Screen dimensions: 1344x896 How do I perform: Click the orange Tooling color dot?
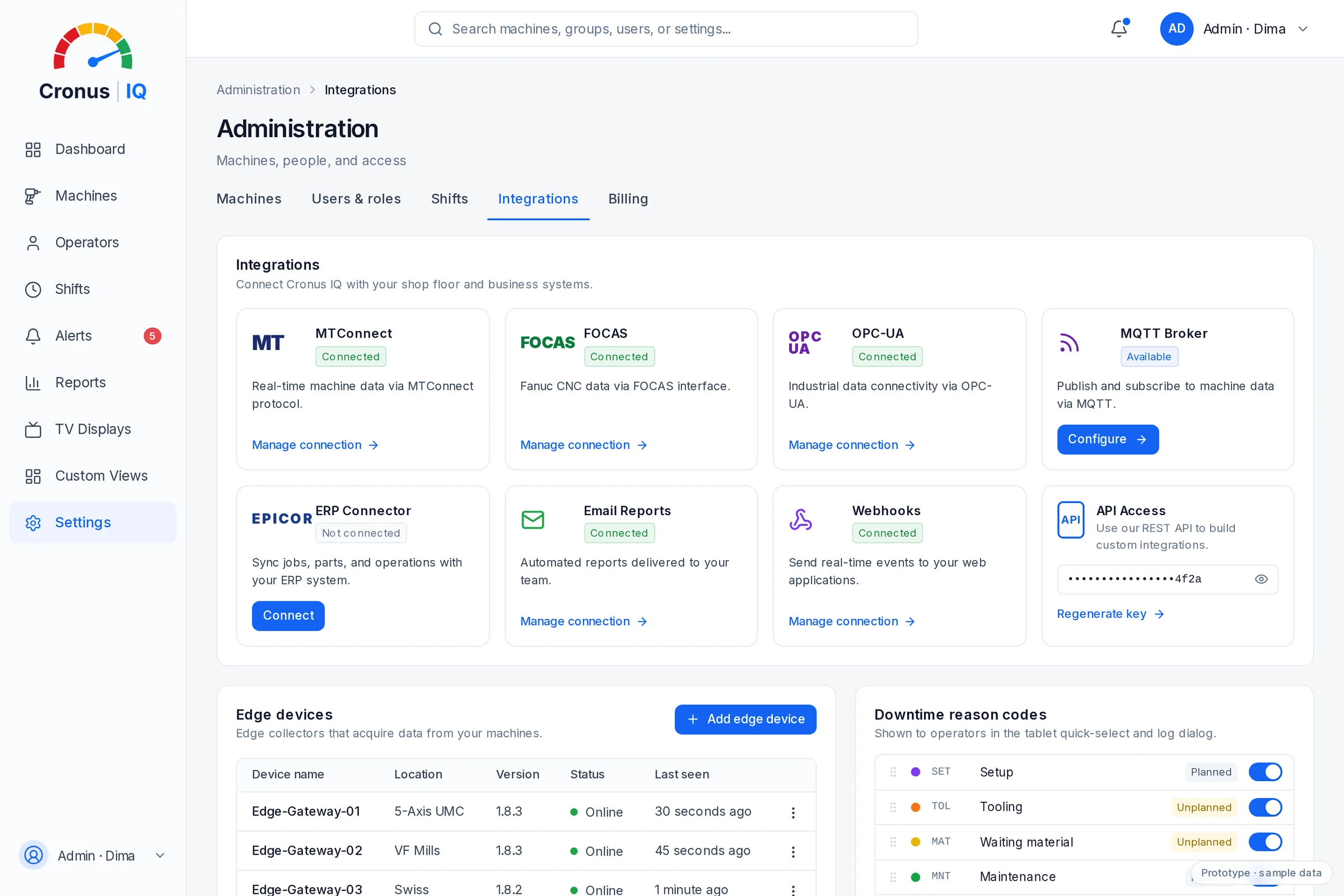[x=916, y=808]
